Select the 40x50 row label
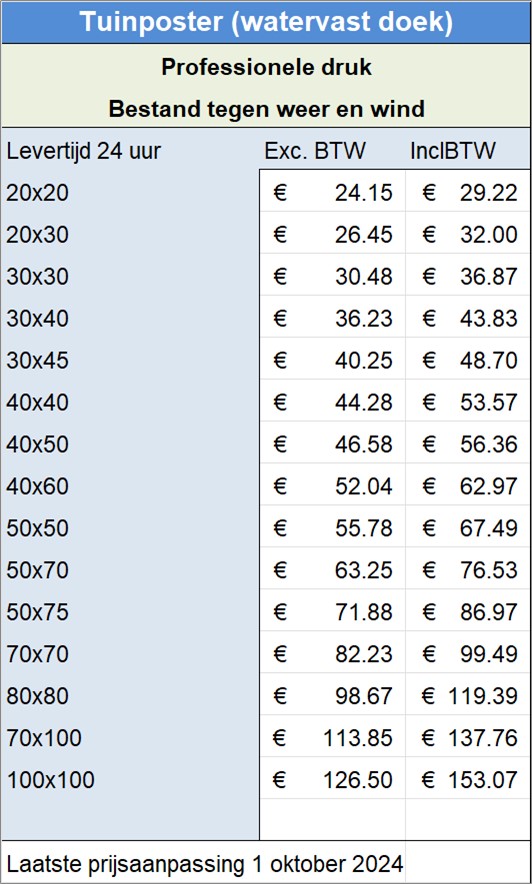This screenshot has width=532, height=884. point(37,444)
